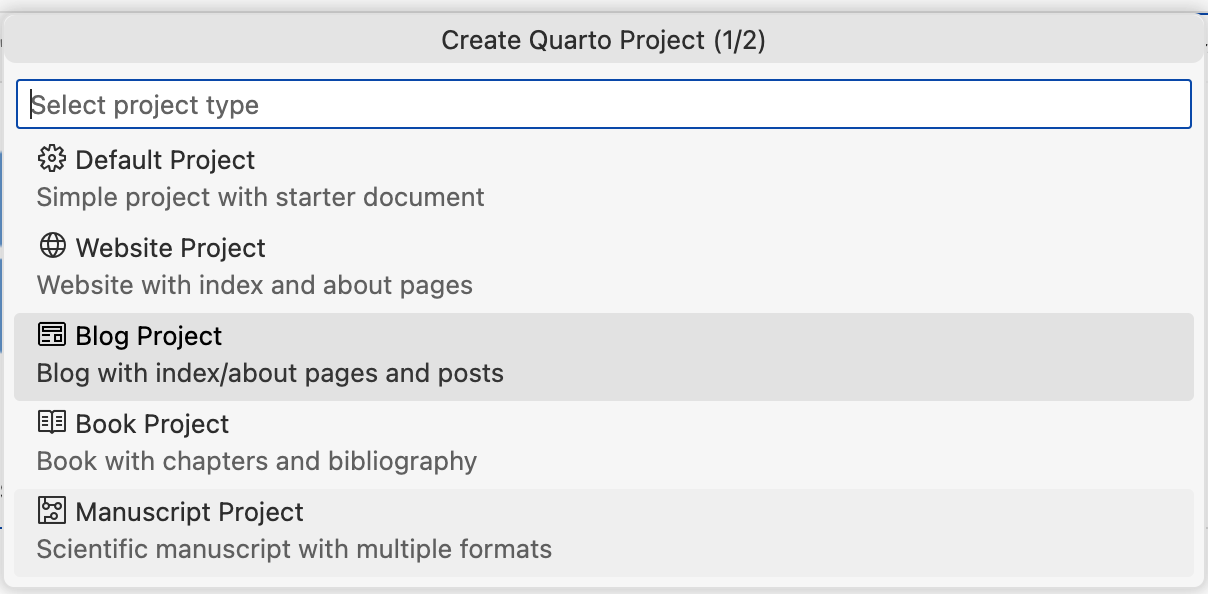
Task: Click 'Blog with index/about pages and posts' description
Action: click(270, 373)
